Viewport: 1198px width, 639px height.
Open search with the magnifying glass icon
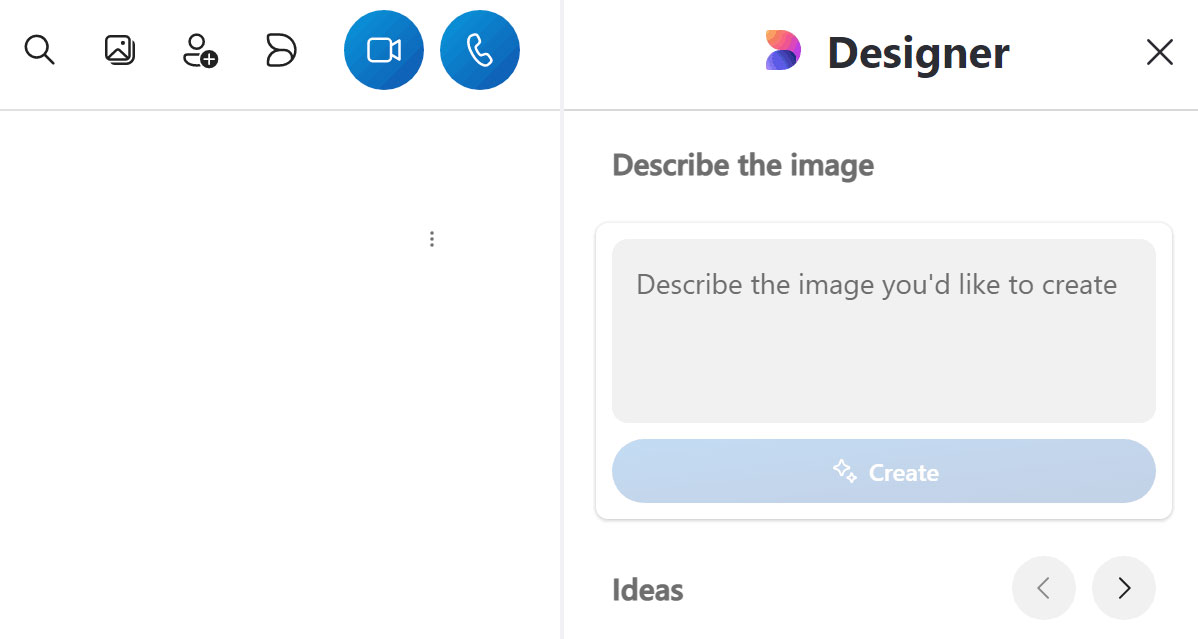point(39,50)
